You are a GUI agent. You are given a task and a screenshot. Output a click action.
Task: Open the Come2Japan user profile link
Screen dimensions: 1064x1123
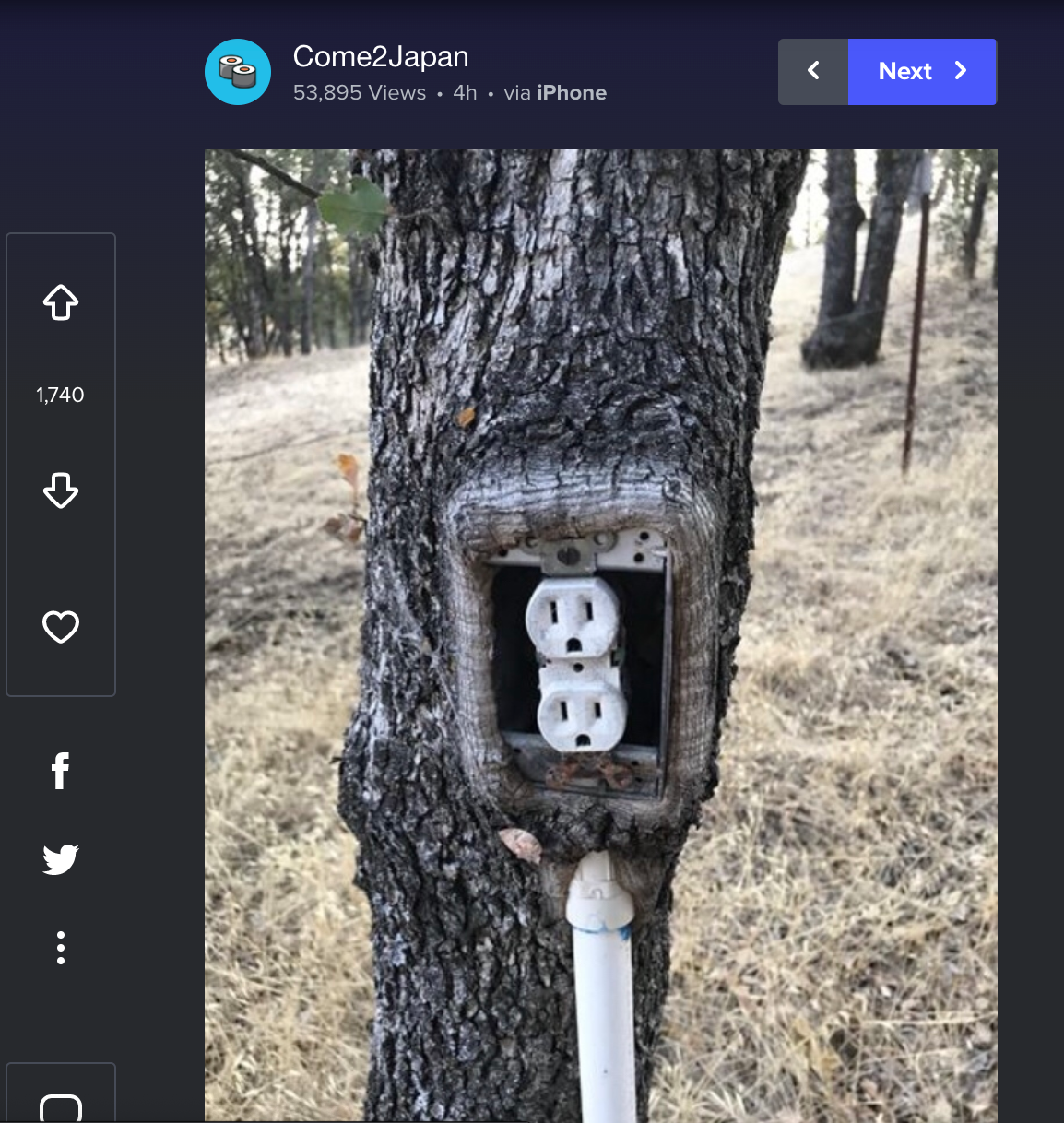[381, 57]
